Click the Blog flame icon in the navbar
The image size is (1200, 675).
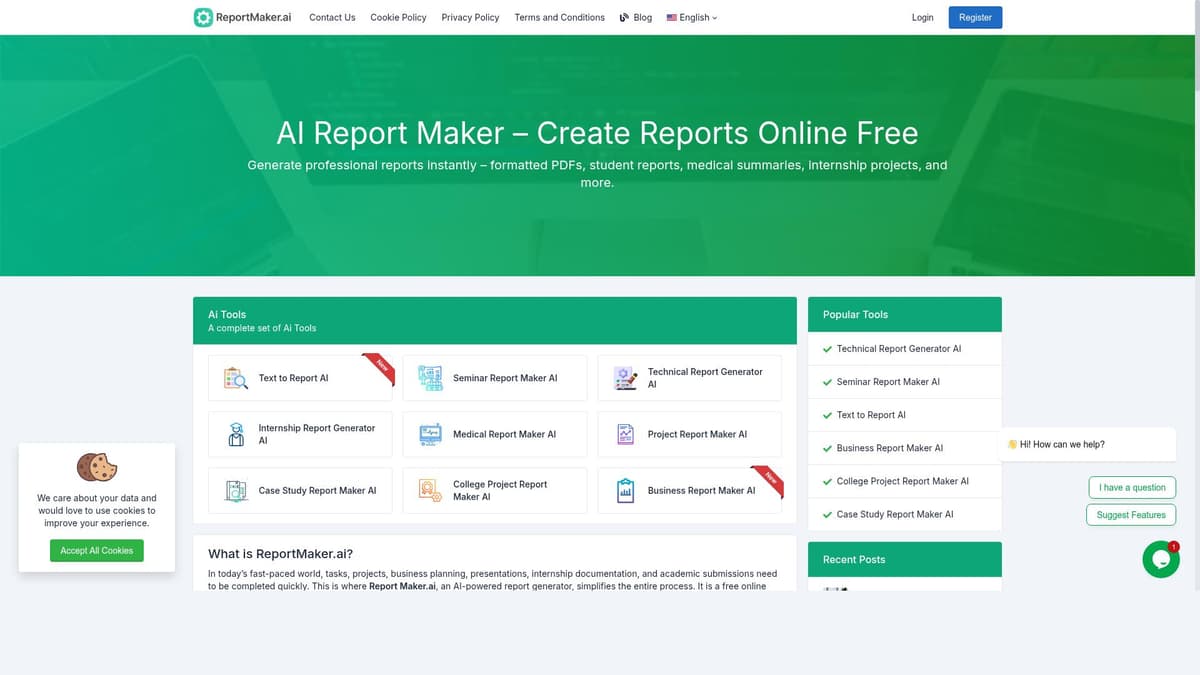pyautogui.click(x=622, y=17)
